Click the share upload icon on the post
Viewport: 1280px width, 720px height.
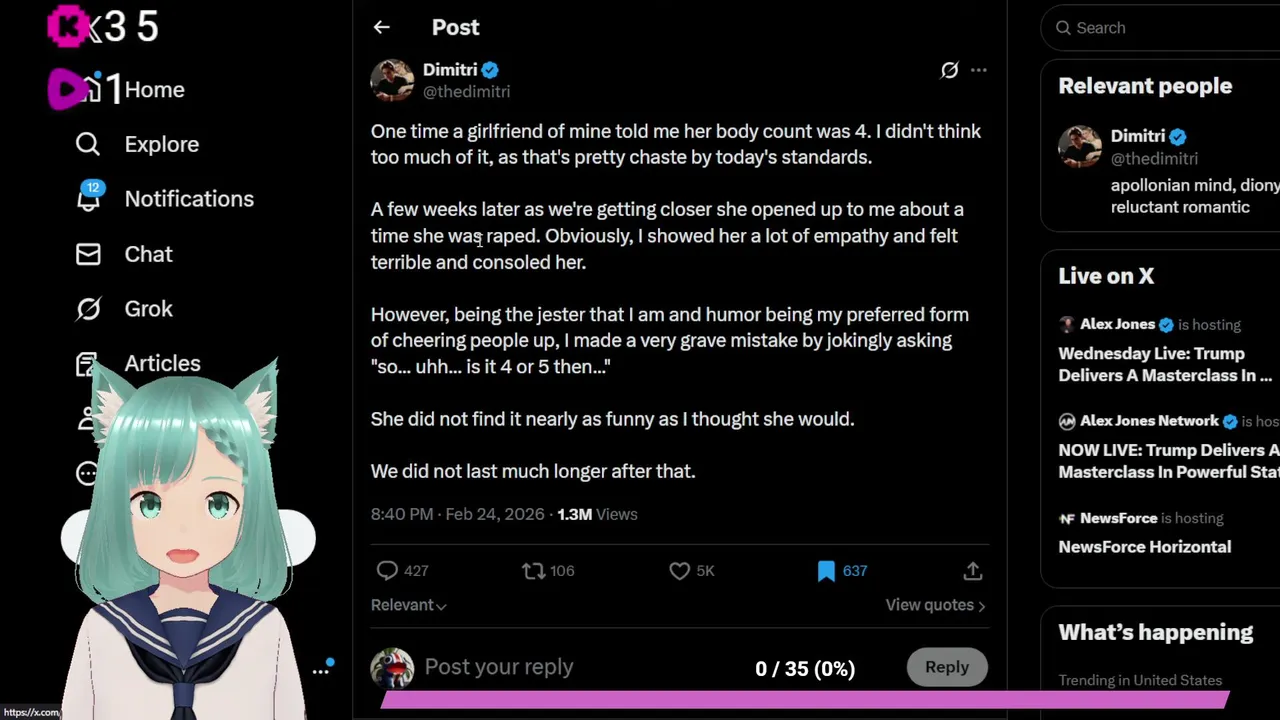pos(972,571)
